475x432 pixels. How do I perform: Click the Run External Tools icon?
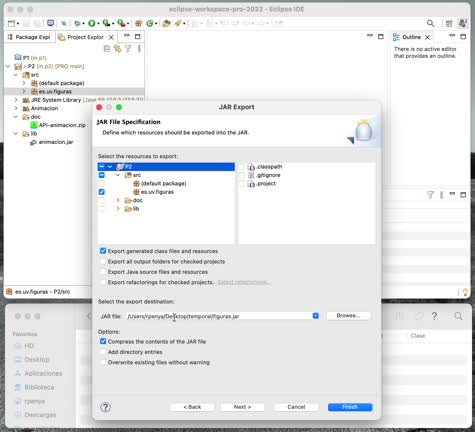point(121,23)
